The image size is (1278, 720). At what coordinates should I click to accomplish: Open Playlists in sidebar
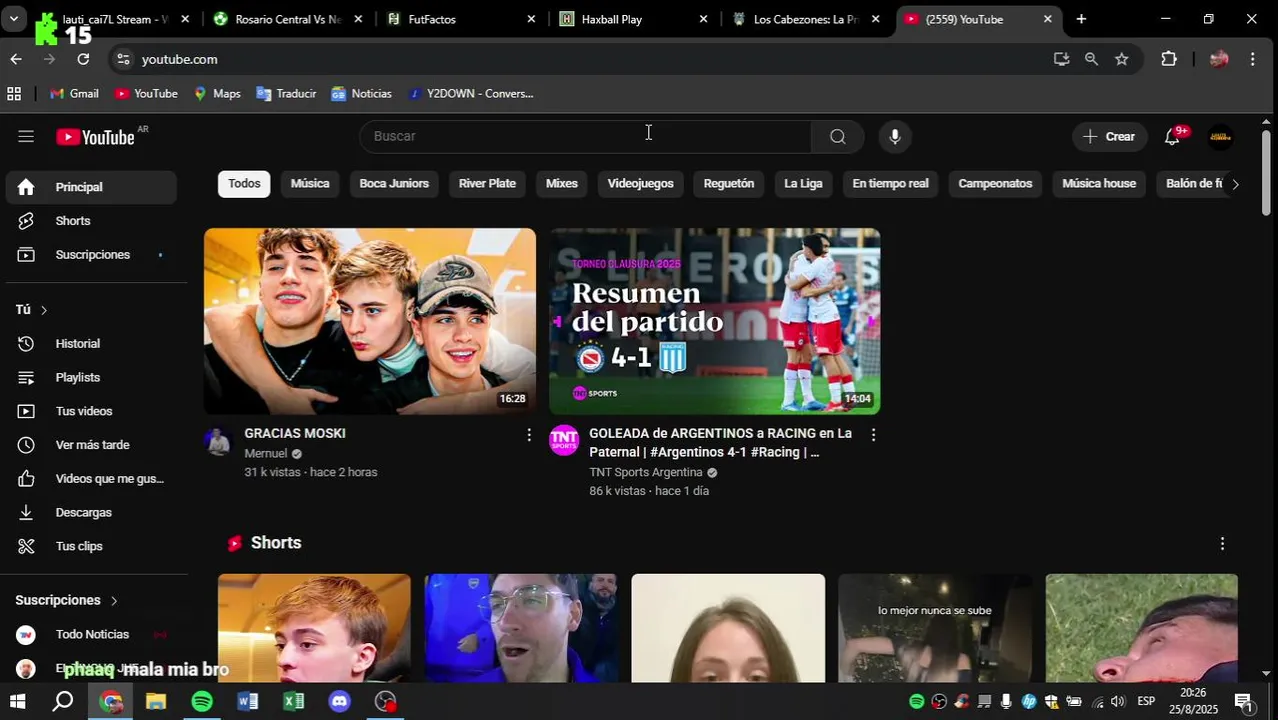tap(91, 378)
